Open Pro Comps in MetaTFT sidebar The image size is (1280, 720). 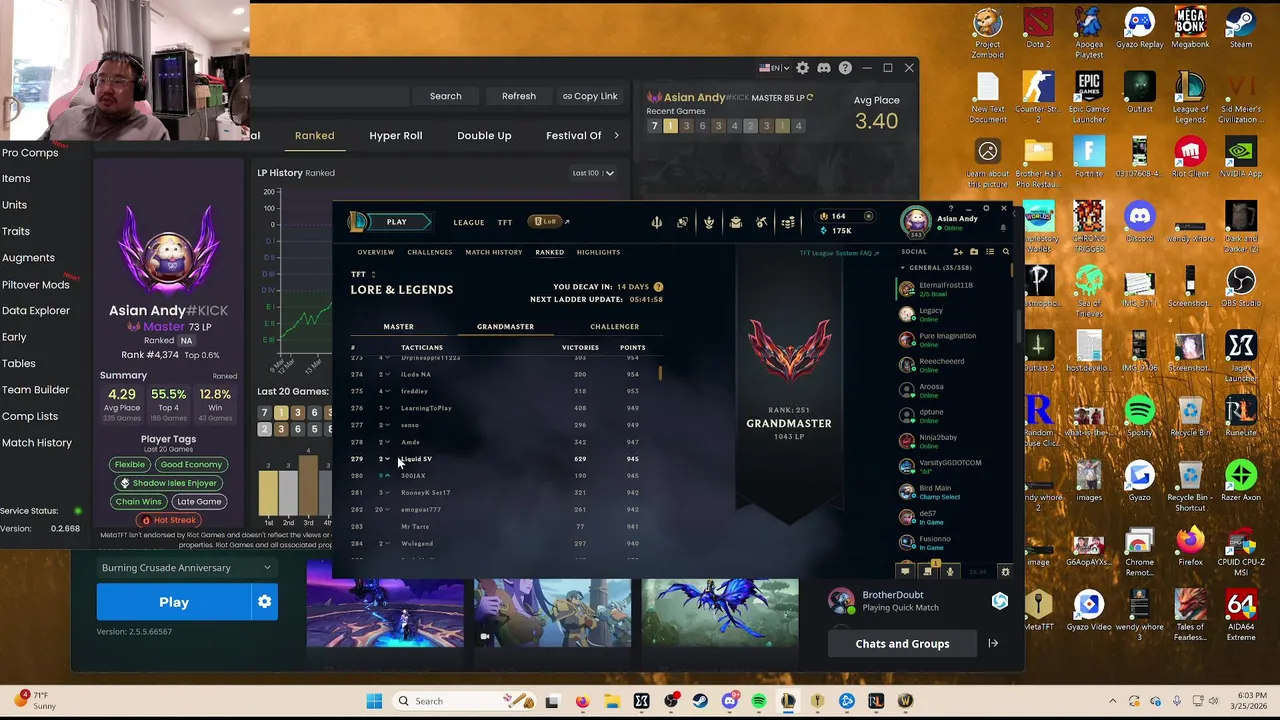(30, 153)
